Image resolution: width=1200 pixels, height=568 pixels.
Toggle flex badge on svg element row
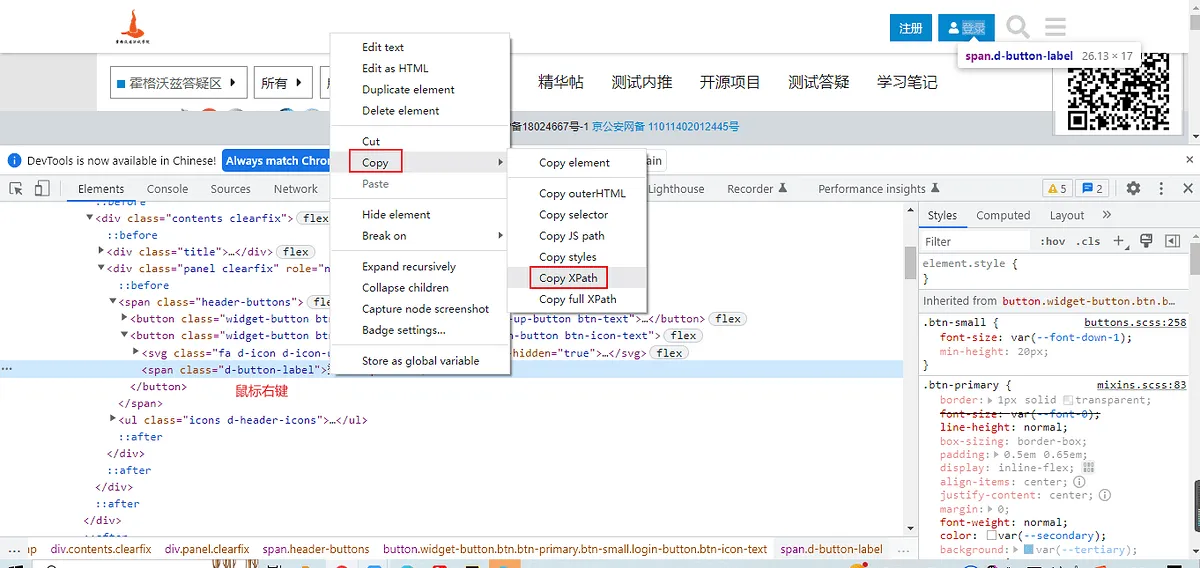[x=670, y=353]
